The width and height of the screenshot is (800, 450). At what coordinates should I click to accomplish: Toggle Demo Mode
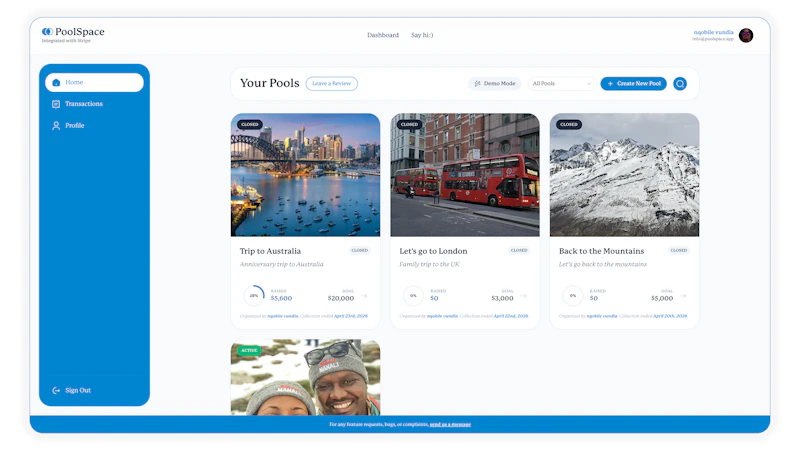494,84
